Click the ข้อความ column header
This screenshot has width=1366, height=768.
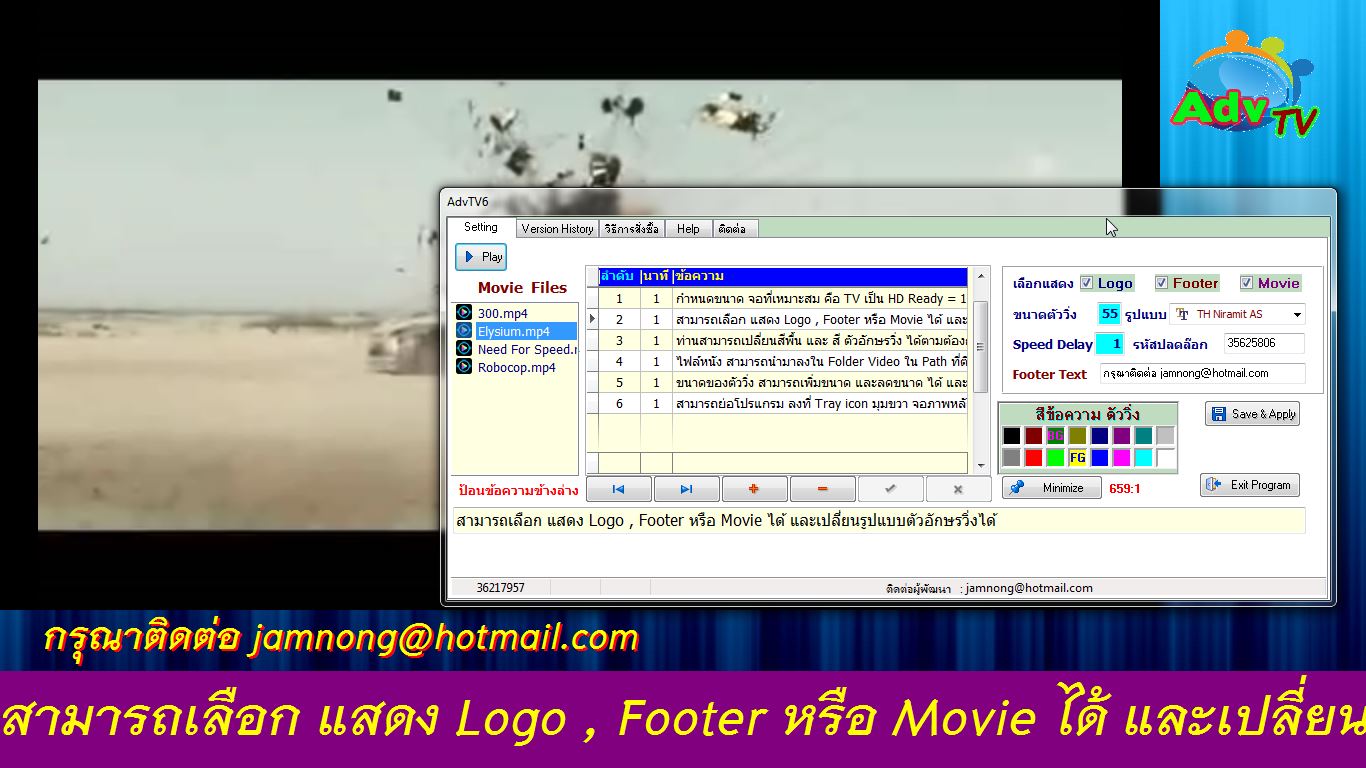coord(820,276)
